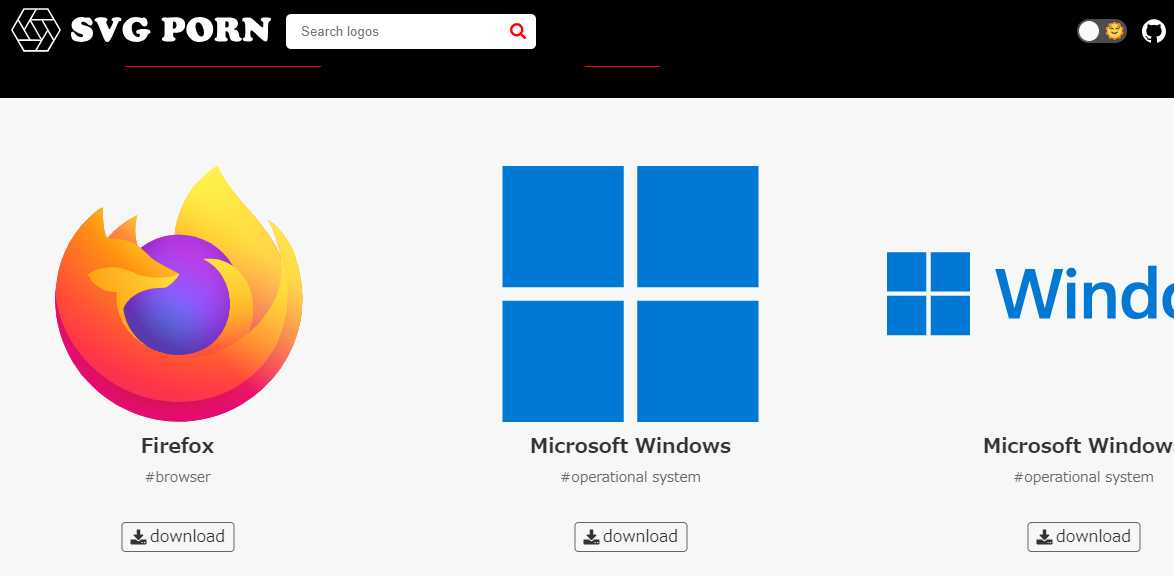
Task: Click the Microsoft Windows title text
Action: tap(630, 445)
